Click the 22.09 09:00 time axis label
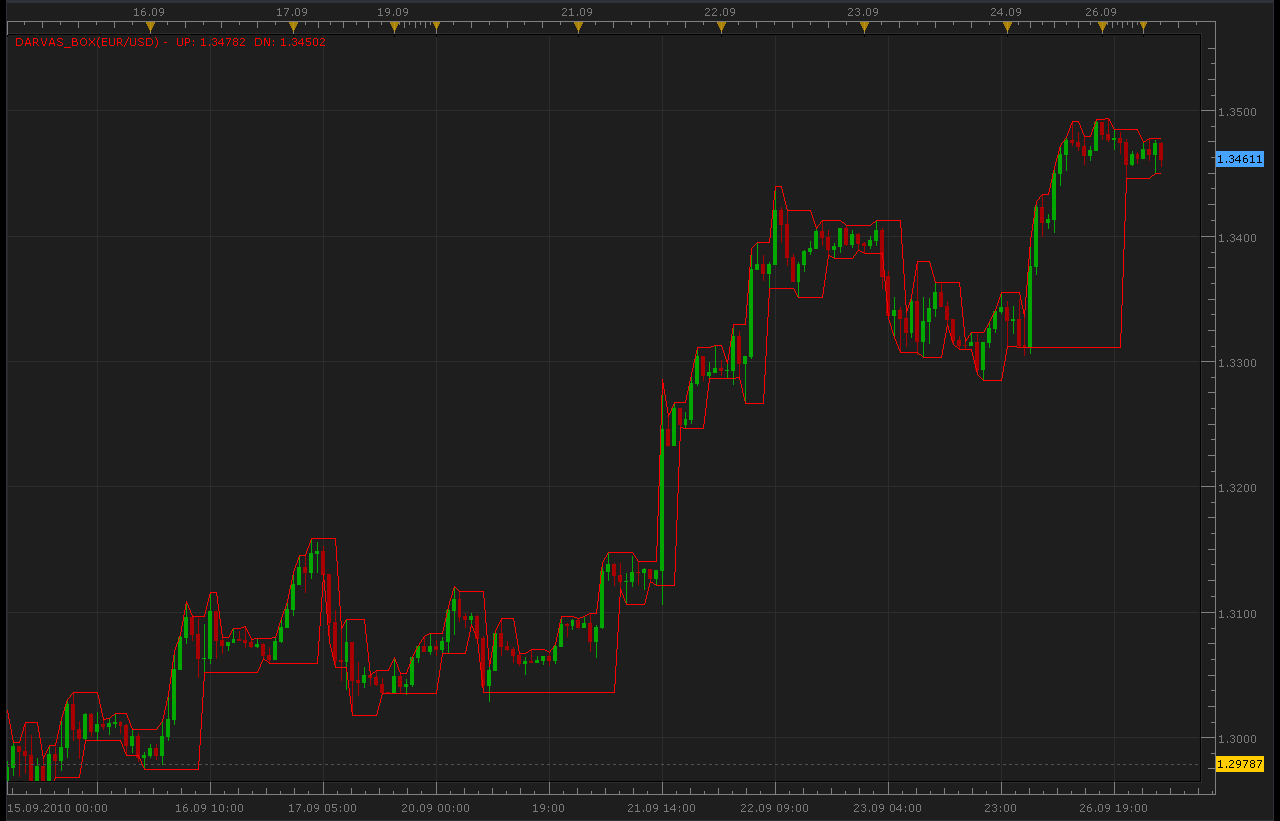Screen dimensions: 1280x821 tap(774, 808)
